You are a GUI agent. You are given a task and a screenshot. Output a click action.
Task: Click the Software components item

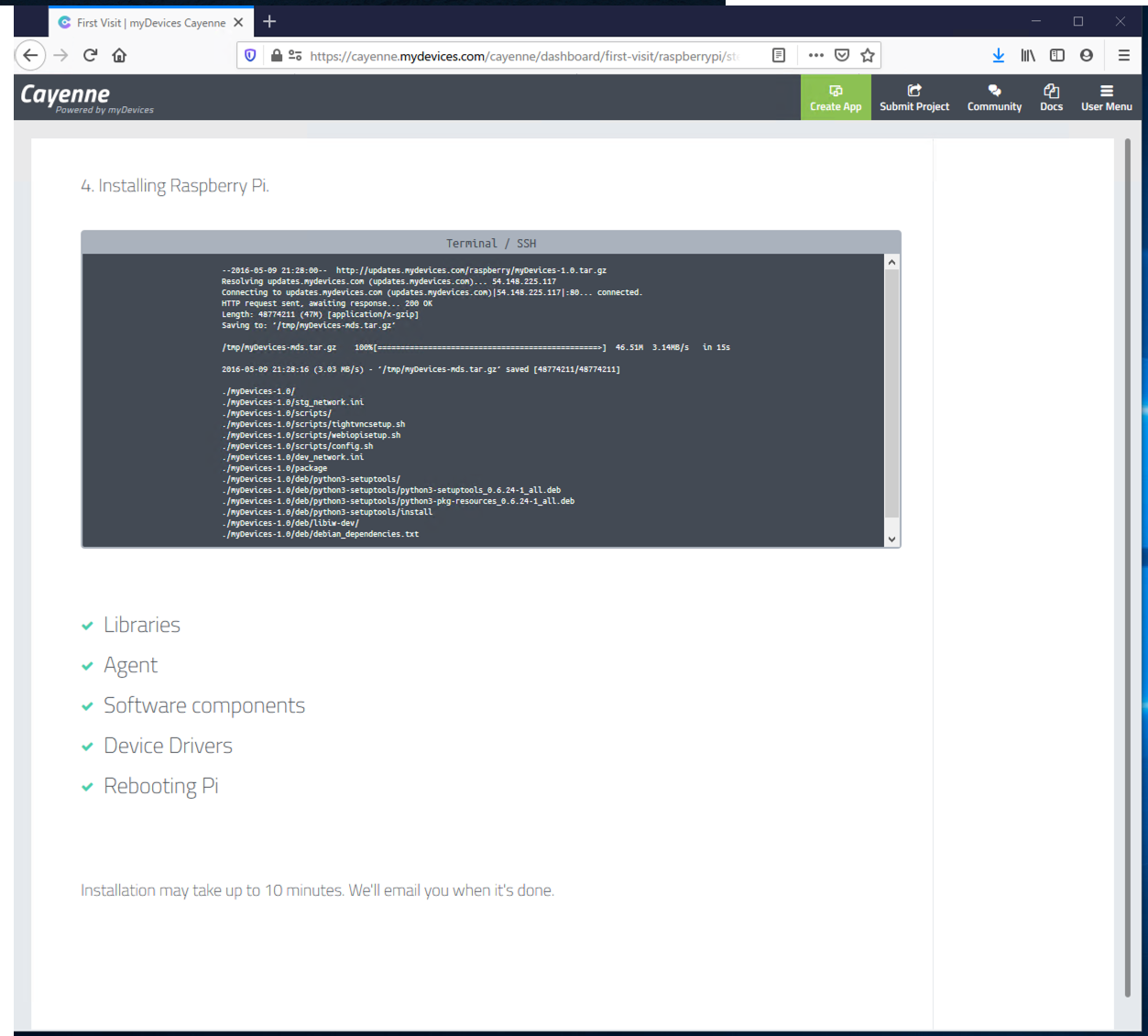click(x=204, y=705)
